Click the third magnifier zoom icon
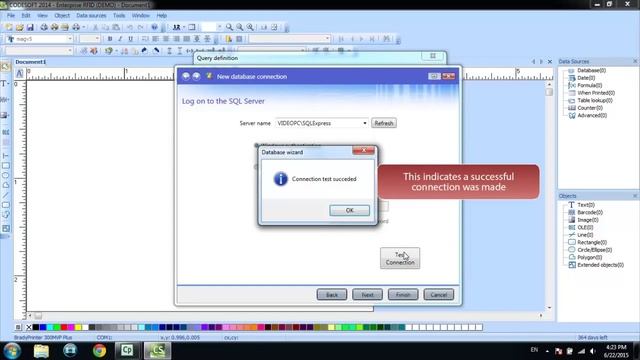Image resolution: width=640 pixels, height=360 pixels. tap(250, 27)
